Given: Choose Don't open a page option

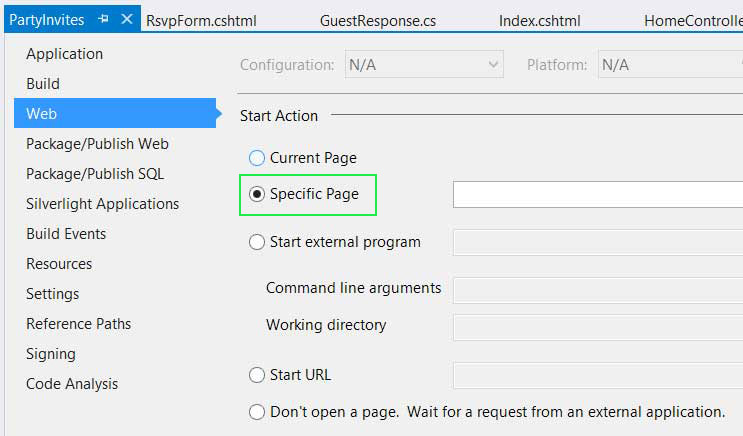Looking at the screenshot, I should point(256,412).
